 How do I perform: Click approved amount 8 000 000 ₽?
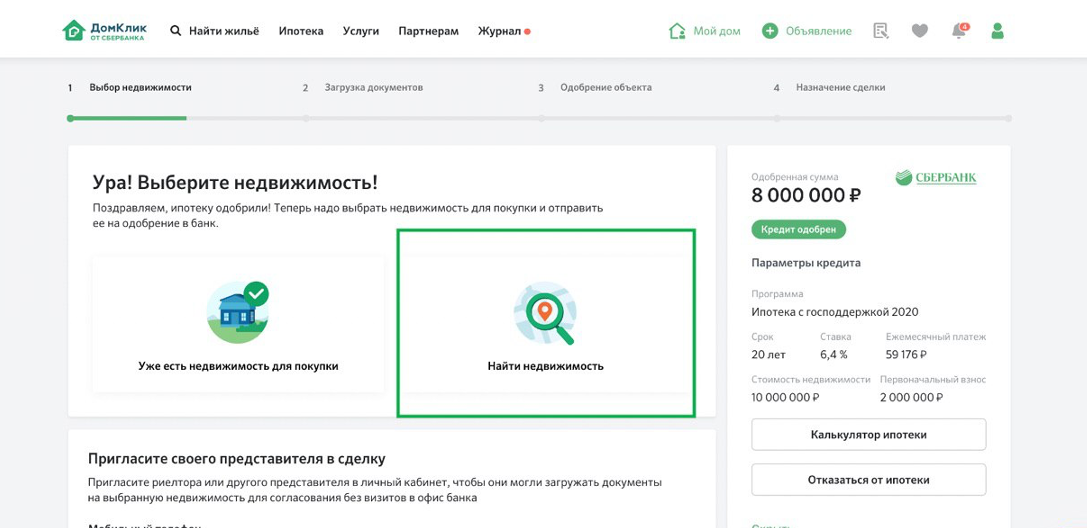(x=806, y=195)
